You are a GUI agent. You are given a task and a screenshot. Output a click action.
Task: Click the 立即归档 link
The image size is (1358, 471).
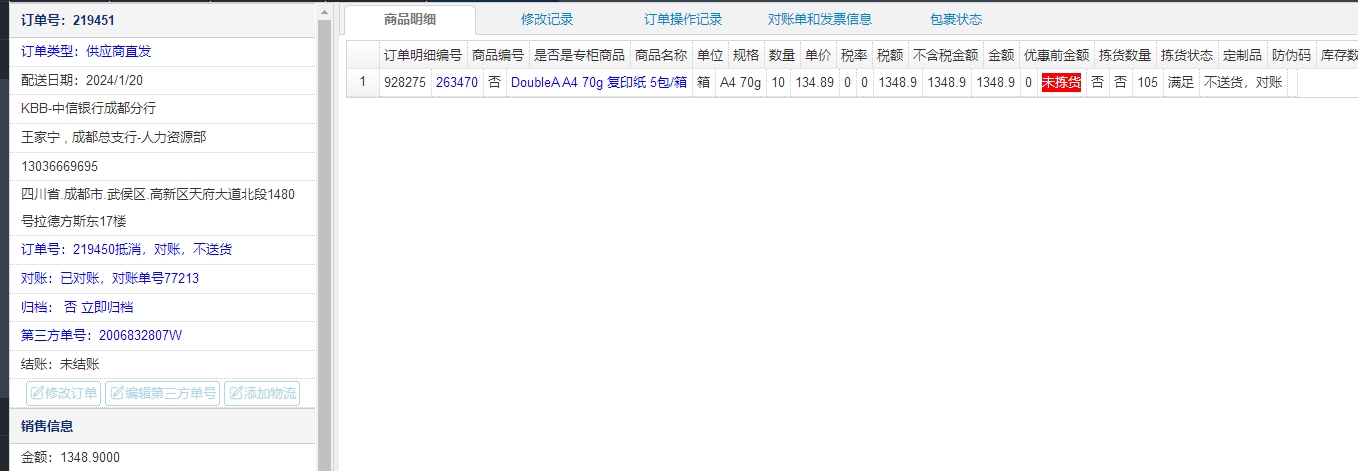(x=107, y=307)
